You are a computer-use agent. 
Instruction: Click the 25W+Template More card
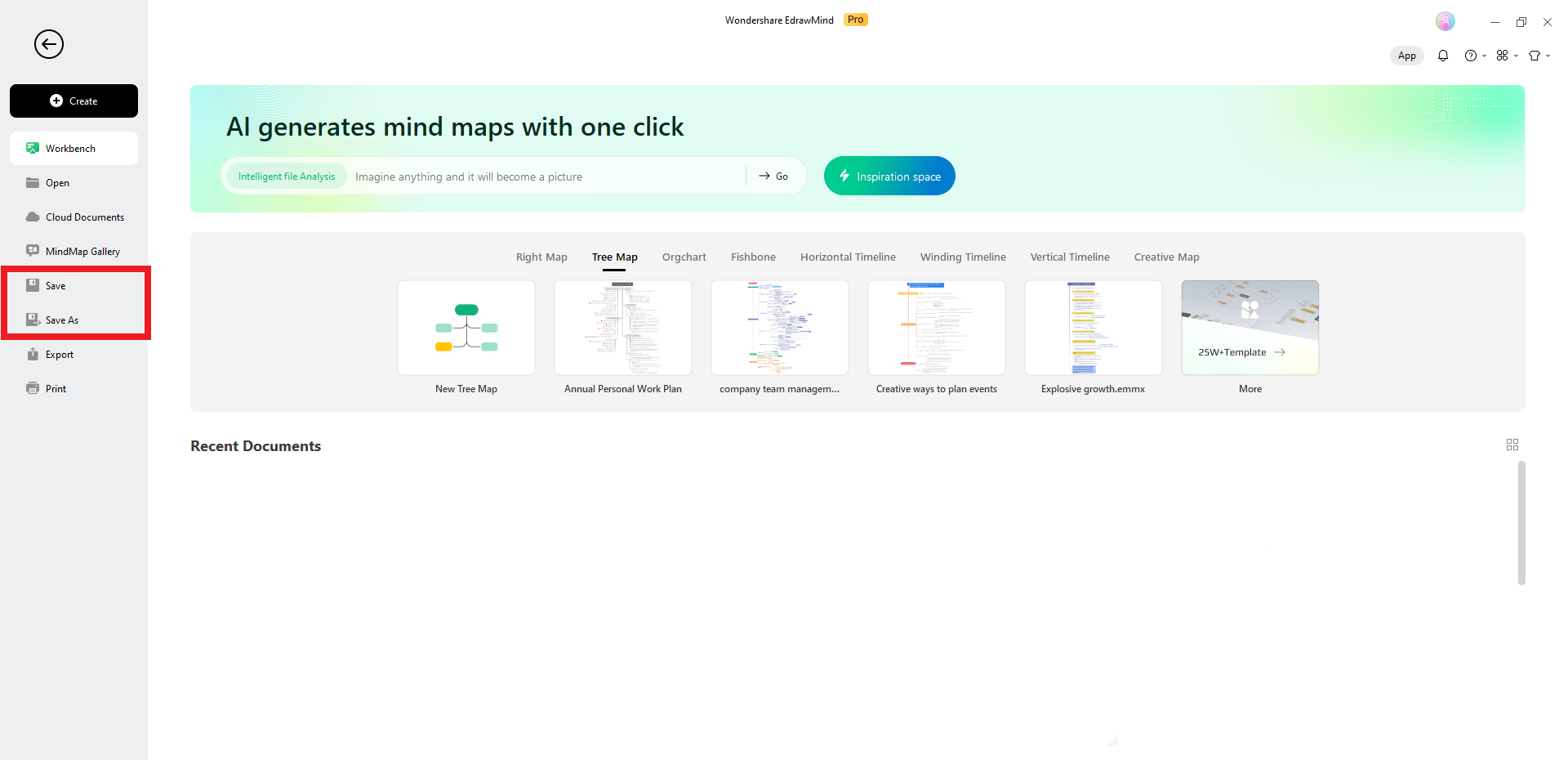point(1250,328)
